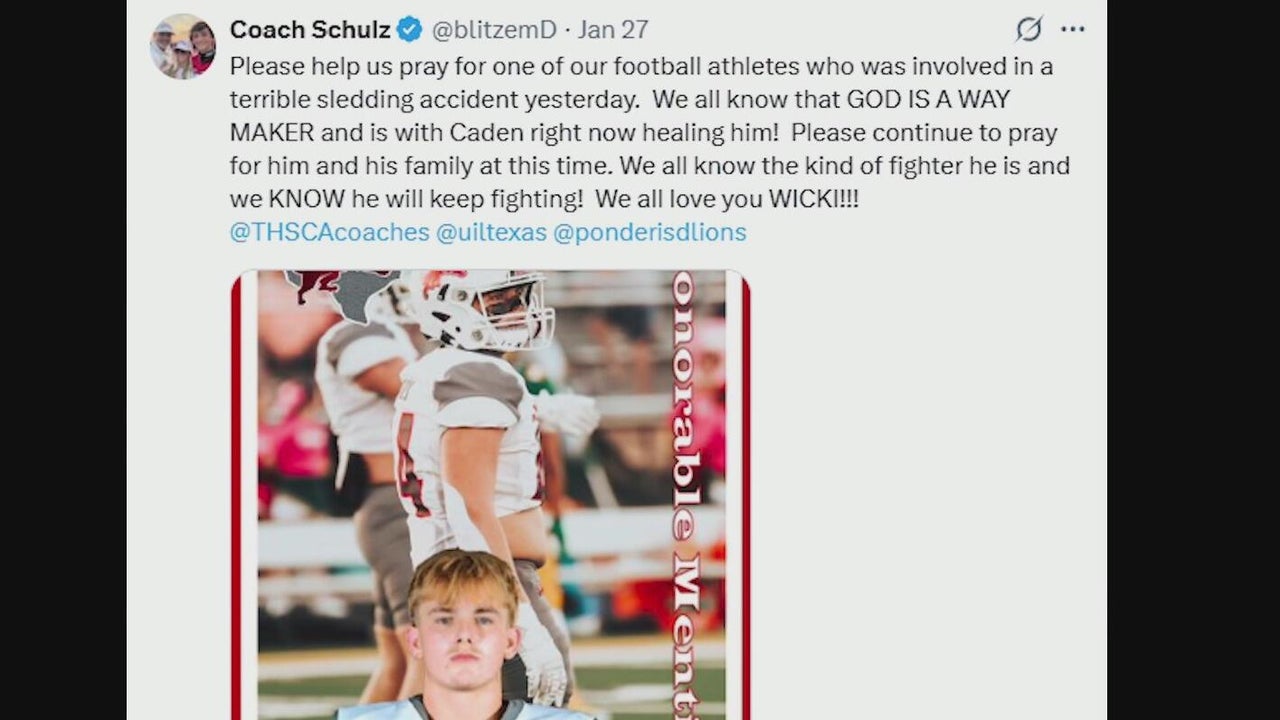Click the blue verified badge
This screenshot has width=1280, height=720.
409,30
